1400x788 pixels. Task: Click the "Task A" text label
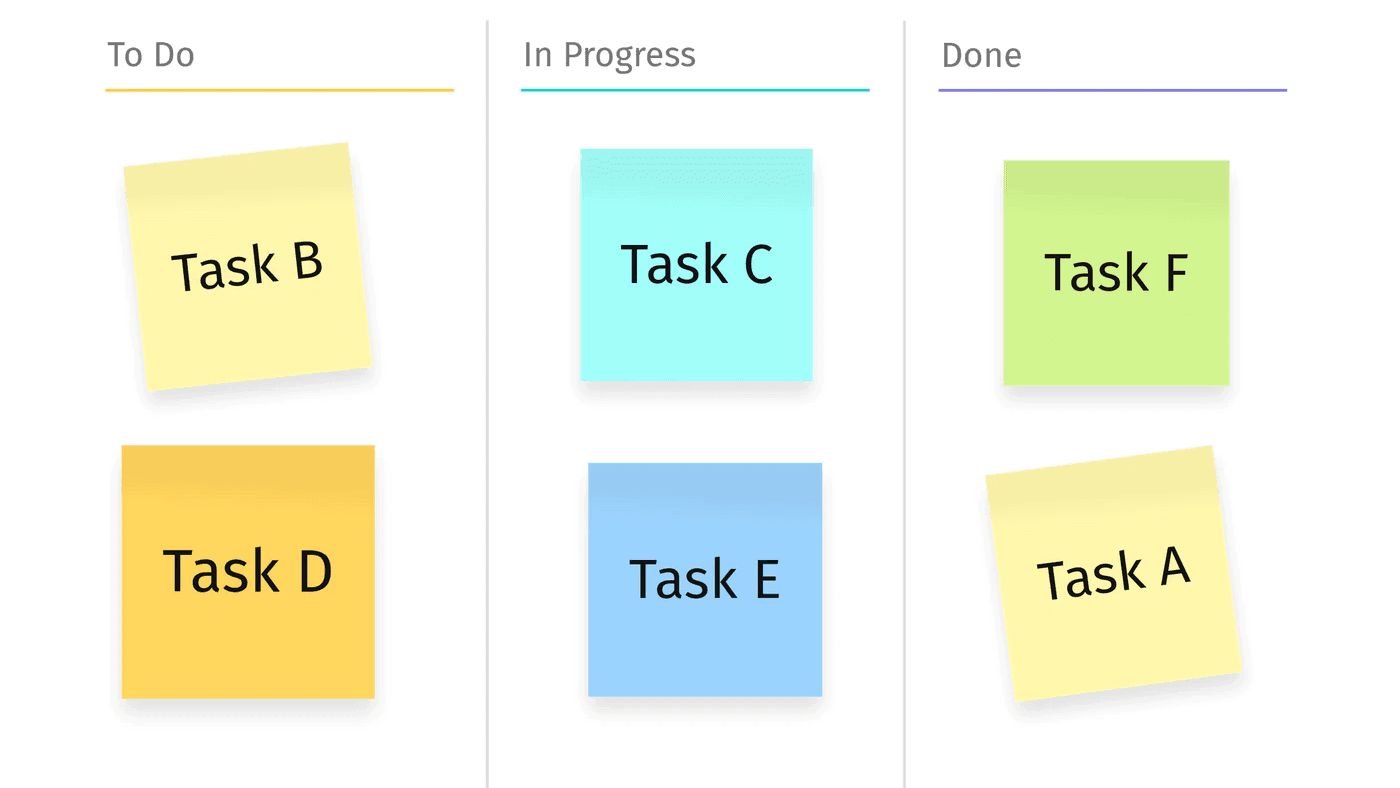tap(1113, 575)
